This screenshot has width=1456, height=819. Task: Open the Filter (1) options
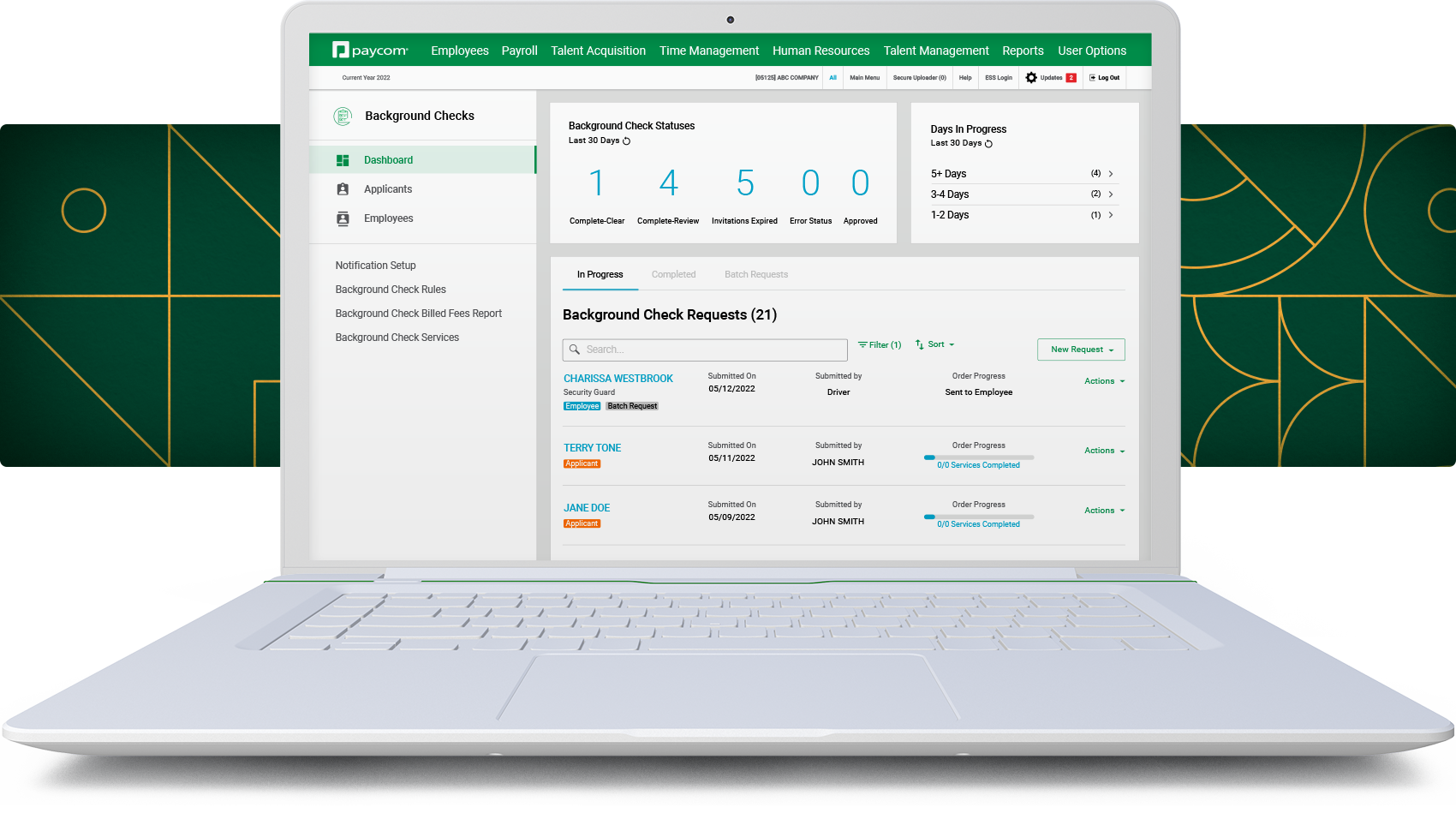[x=880, y=345]
